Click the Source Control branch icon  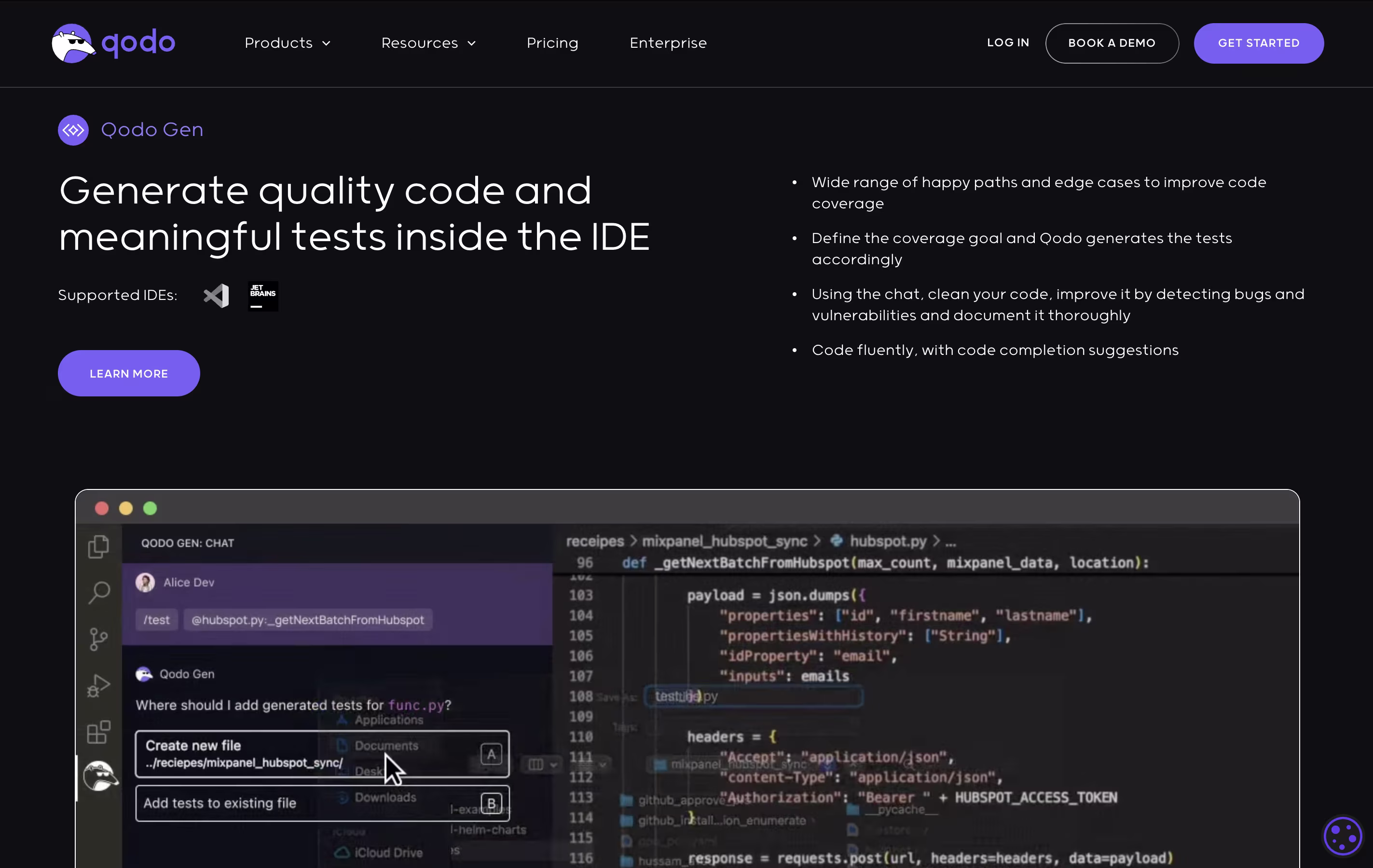click(x=98, y=639)
